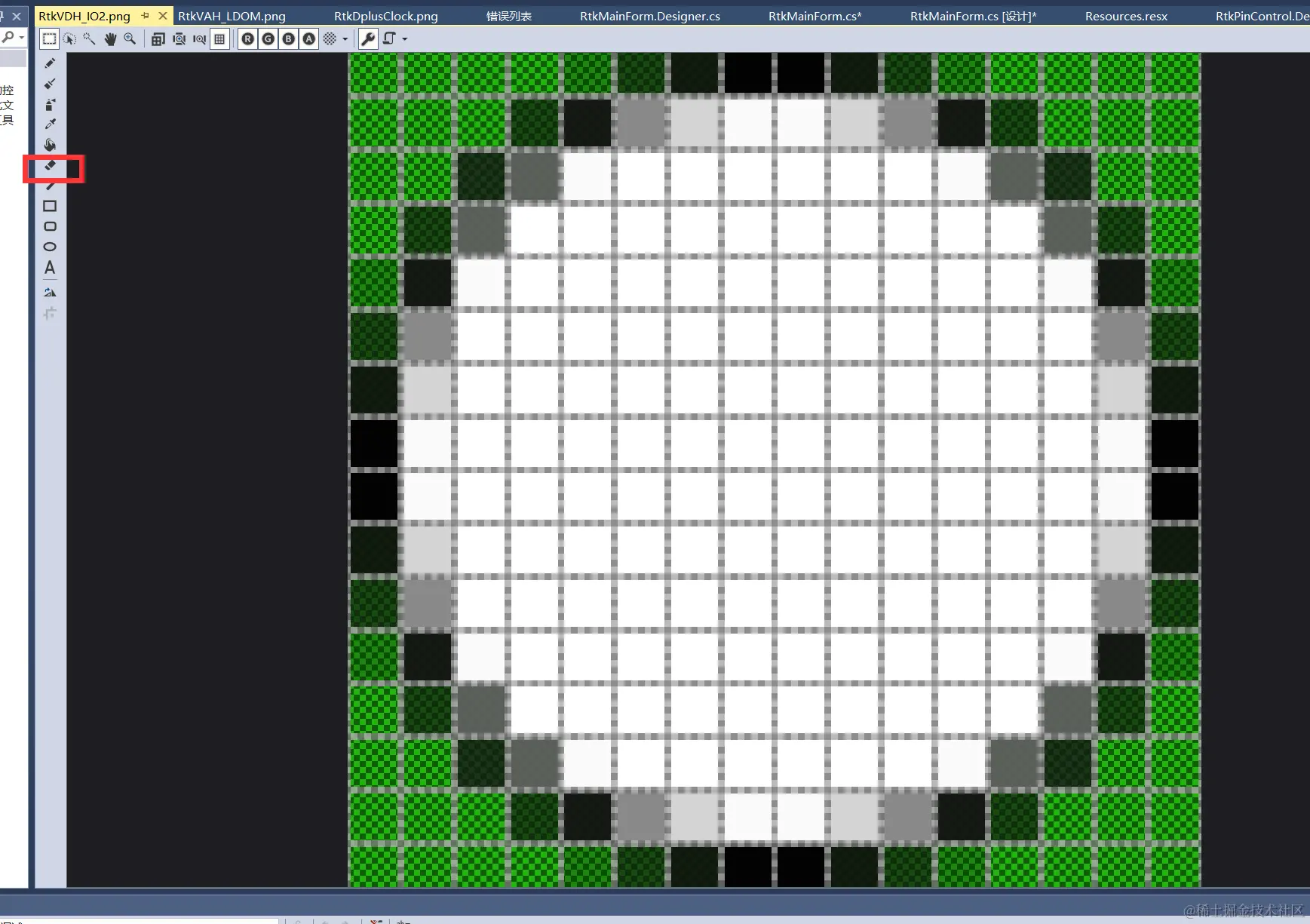
Task: Open the Resources.resx tab
Action: (x=1126, y=16)
